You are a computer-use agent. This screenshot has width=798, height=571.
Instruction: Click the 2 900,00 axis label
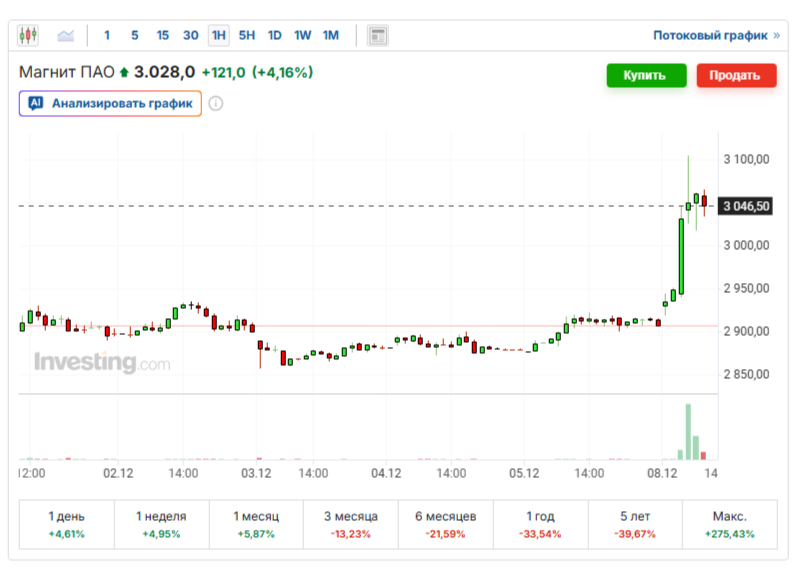[746, 331]
